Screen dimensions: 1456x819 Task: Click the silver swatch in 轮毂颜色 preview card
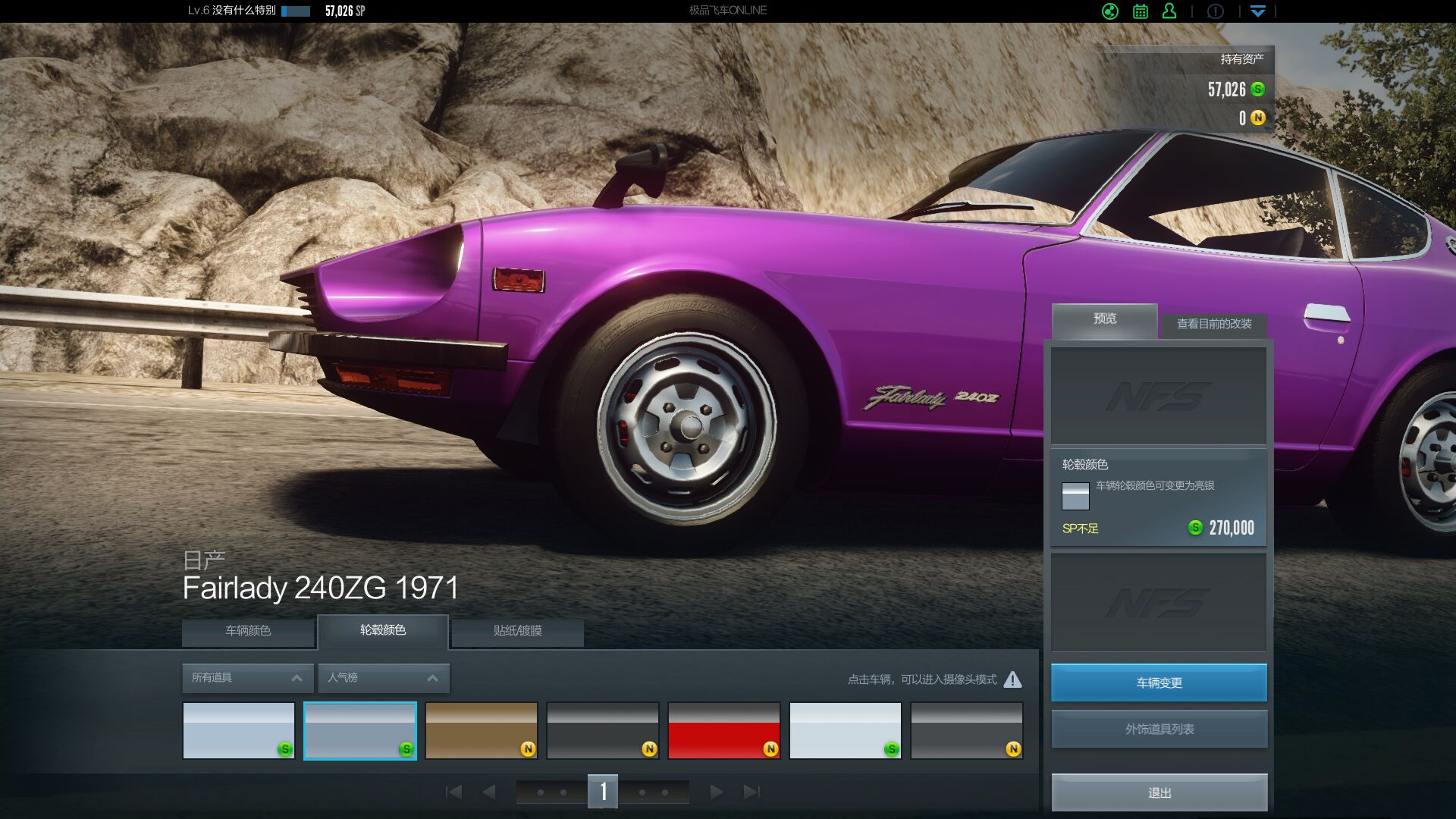pos(1075,497)
